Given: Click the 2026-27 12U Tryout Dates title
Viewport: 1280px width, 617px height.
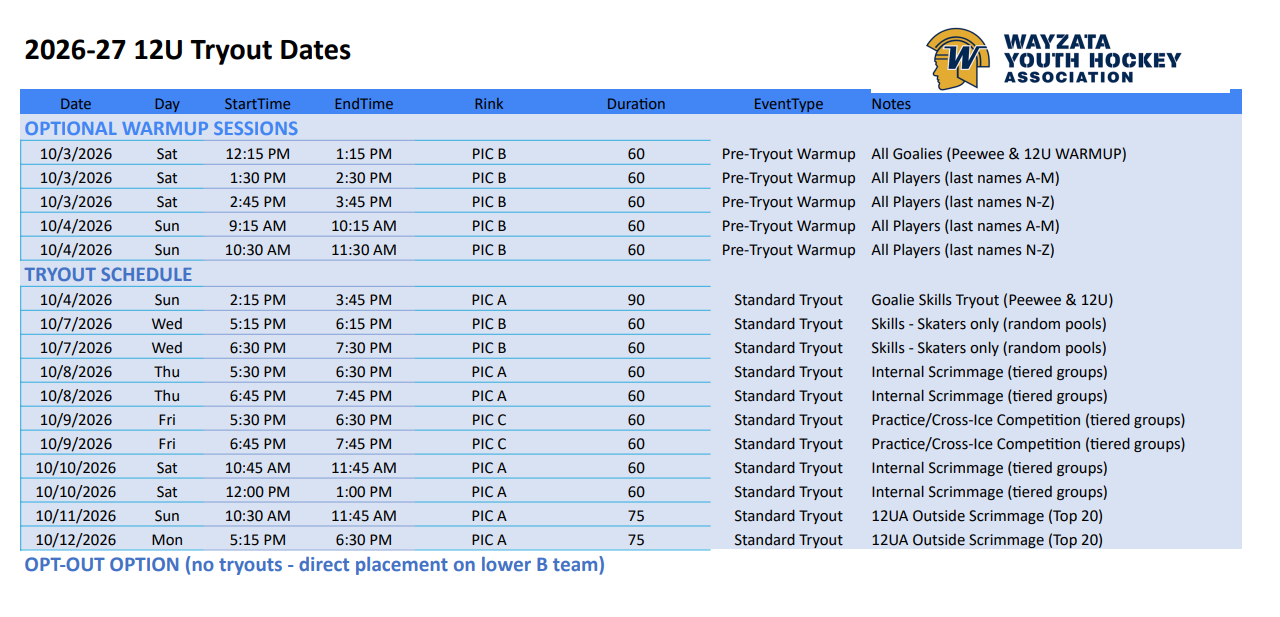Looking at the screenshot, I should click(x=188, y=50).
